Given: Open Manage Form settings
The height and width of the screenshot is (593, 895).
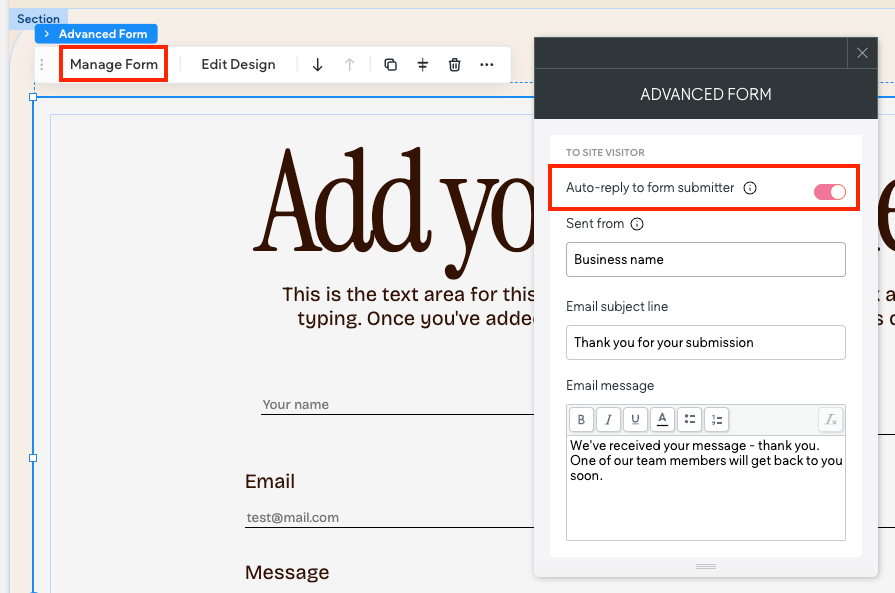Looking at the screenshot, I should click(x=114, y=65).
